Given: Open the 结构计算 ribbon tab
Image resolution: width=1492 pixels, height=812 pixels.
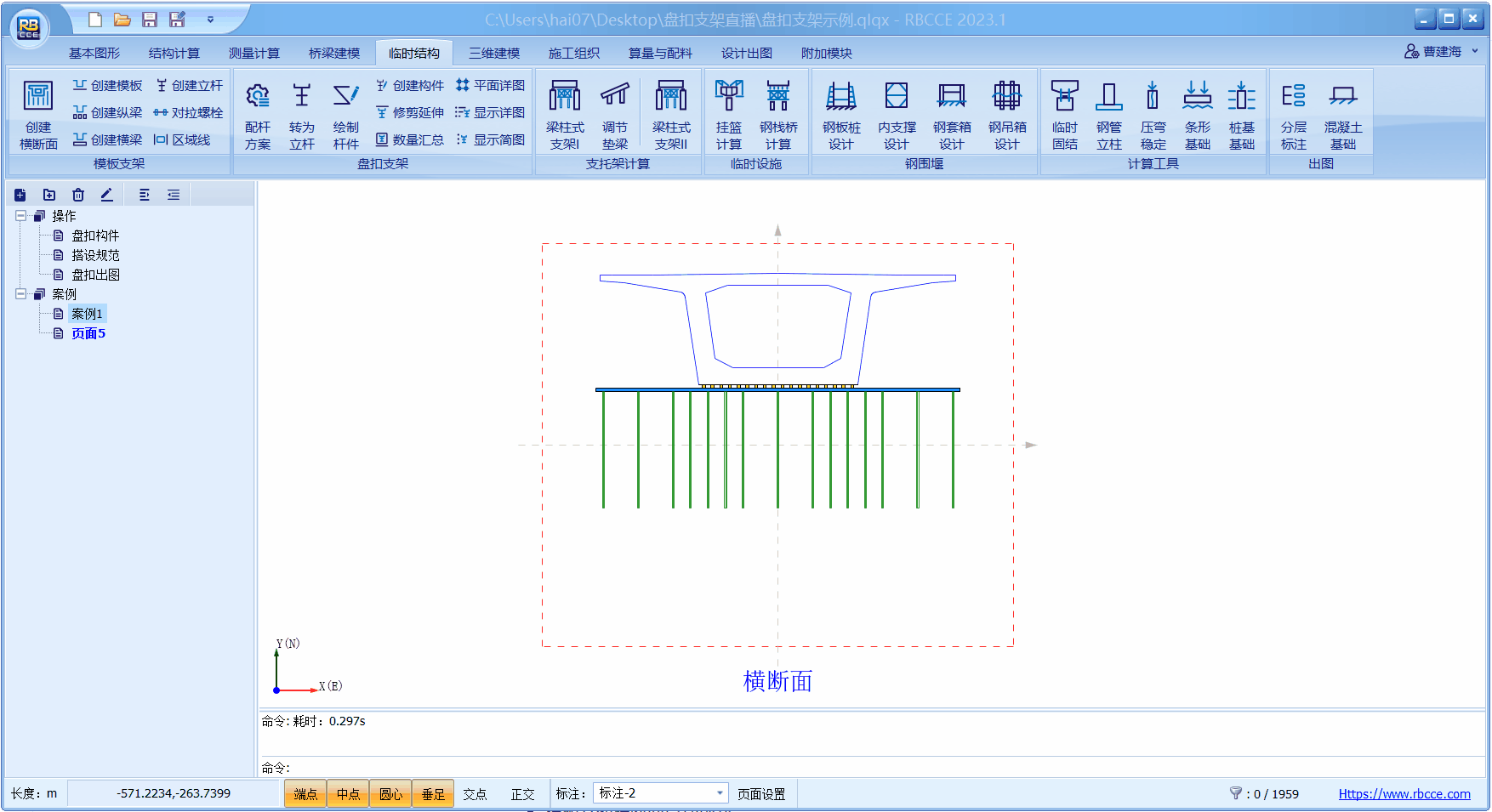Looking at the screenshot, I should [x=174, y=53].
